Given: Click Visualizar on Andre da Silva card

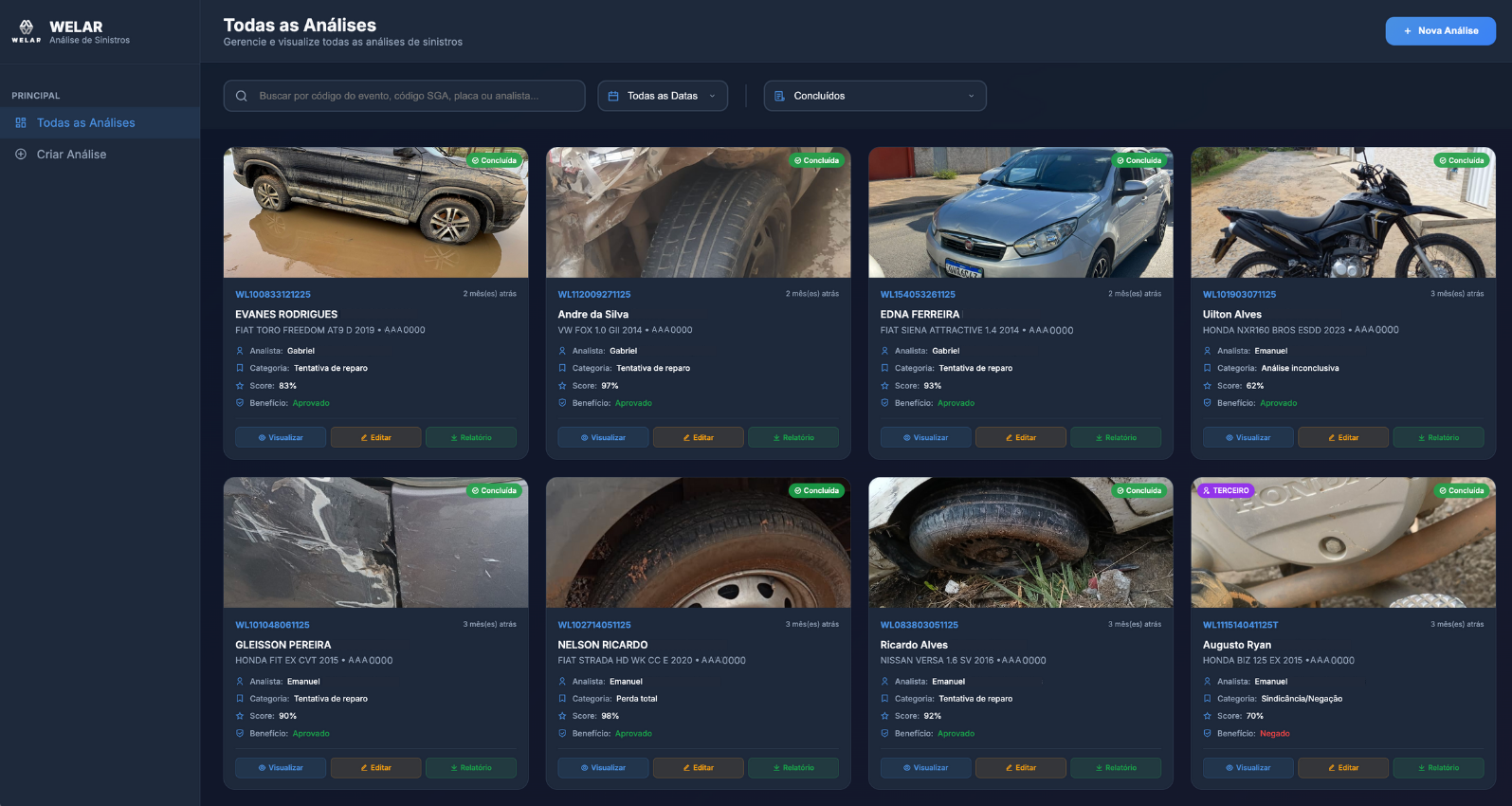Looking at the screenshot, I should click(x=603, y=437).
